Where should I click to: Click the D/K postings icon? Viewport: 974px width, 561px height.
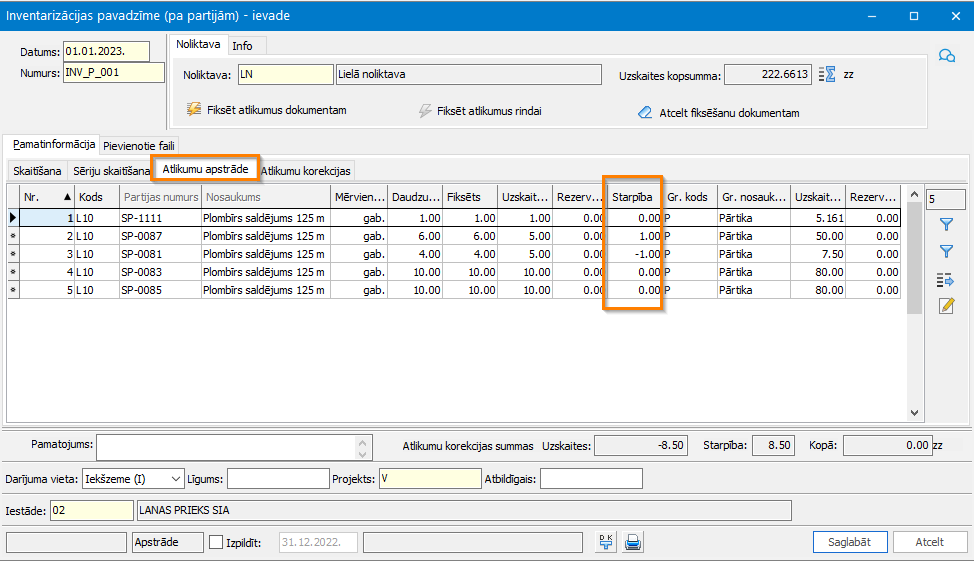(605, 542)
